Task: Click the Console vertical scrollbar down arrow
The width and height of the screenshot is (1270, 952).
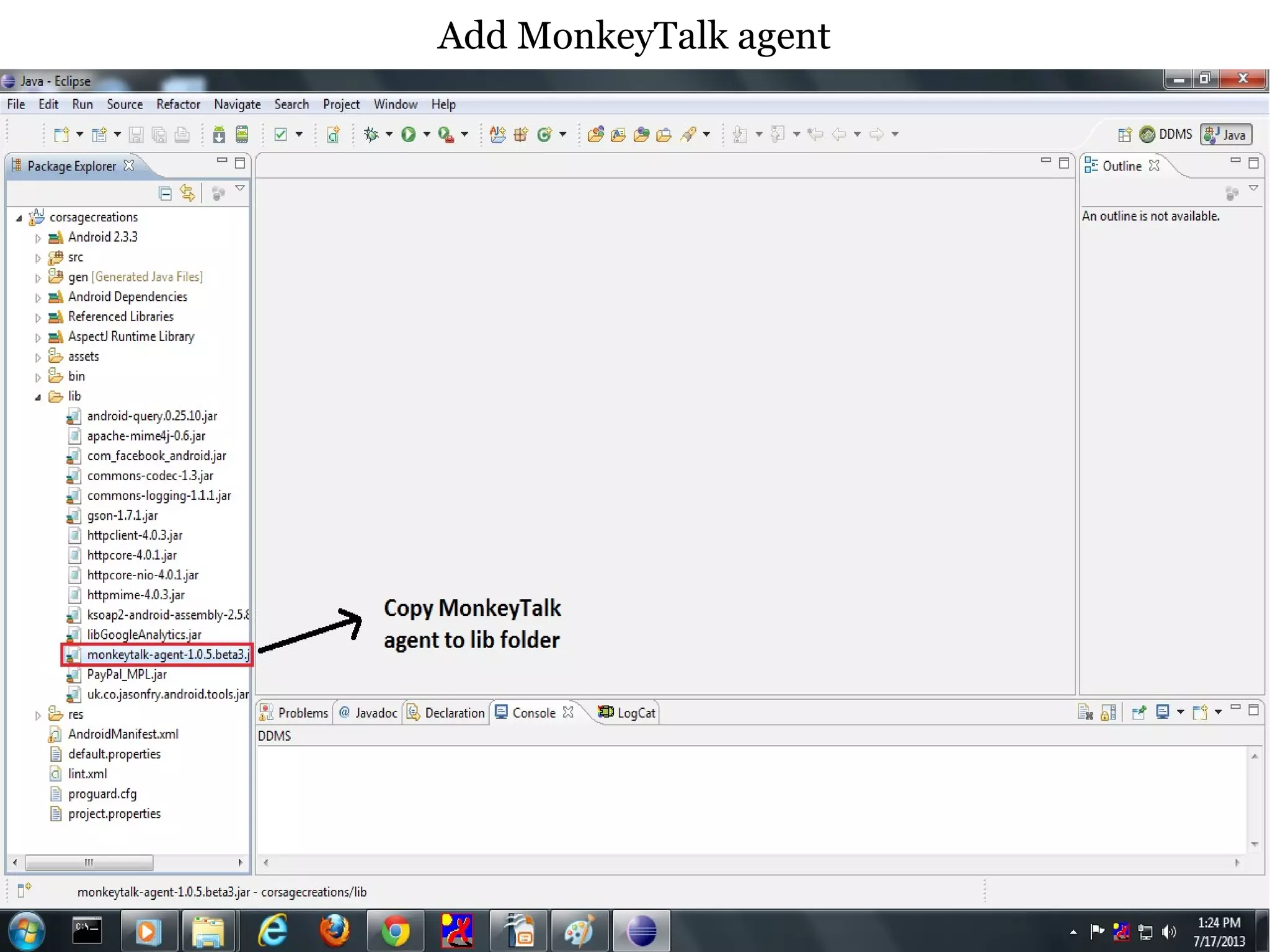Action: [1254, 844]
